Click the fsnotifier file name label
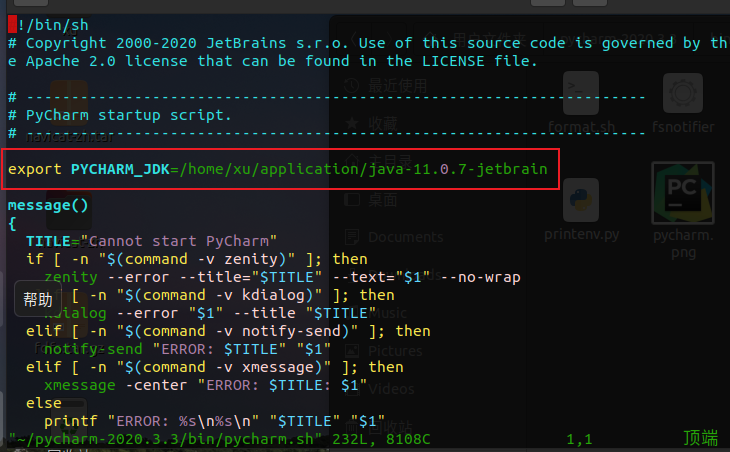730x452 pixels. pyautogui.click(x=683, y=127)
